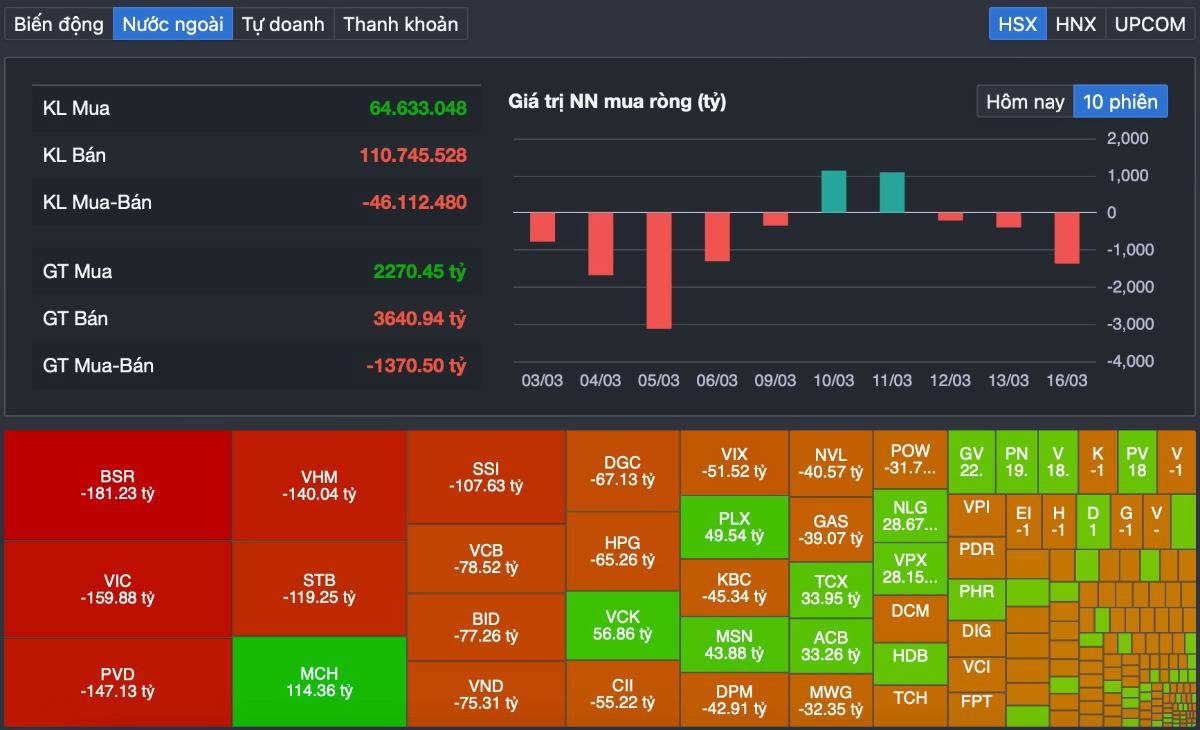1200x730 pixels.
Task: Click GT Bán value 3640.94 tỷ
Action: point(420,318)
